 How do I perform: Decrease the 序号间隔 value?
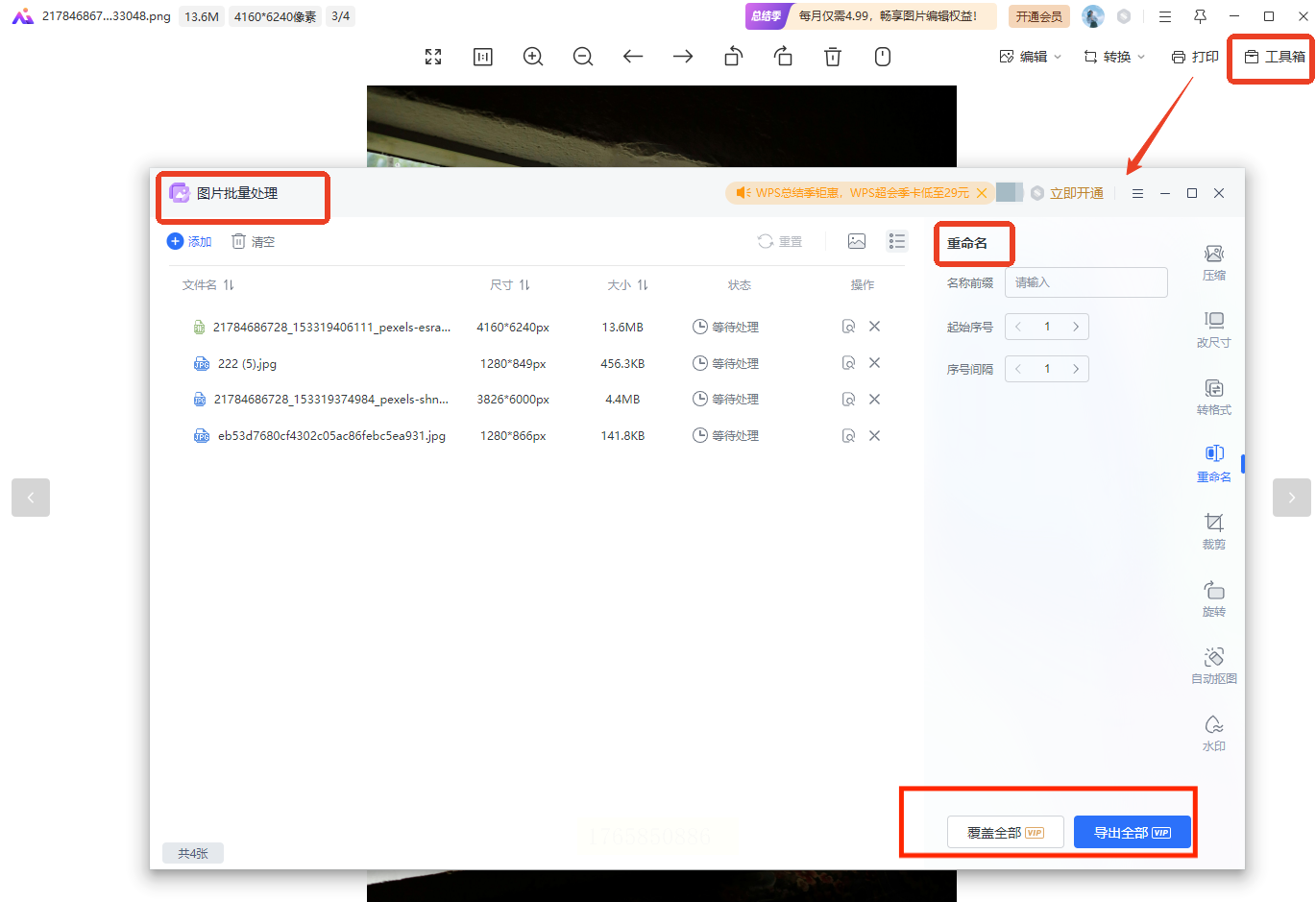point(1018,369)
